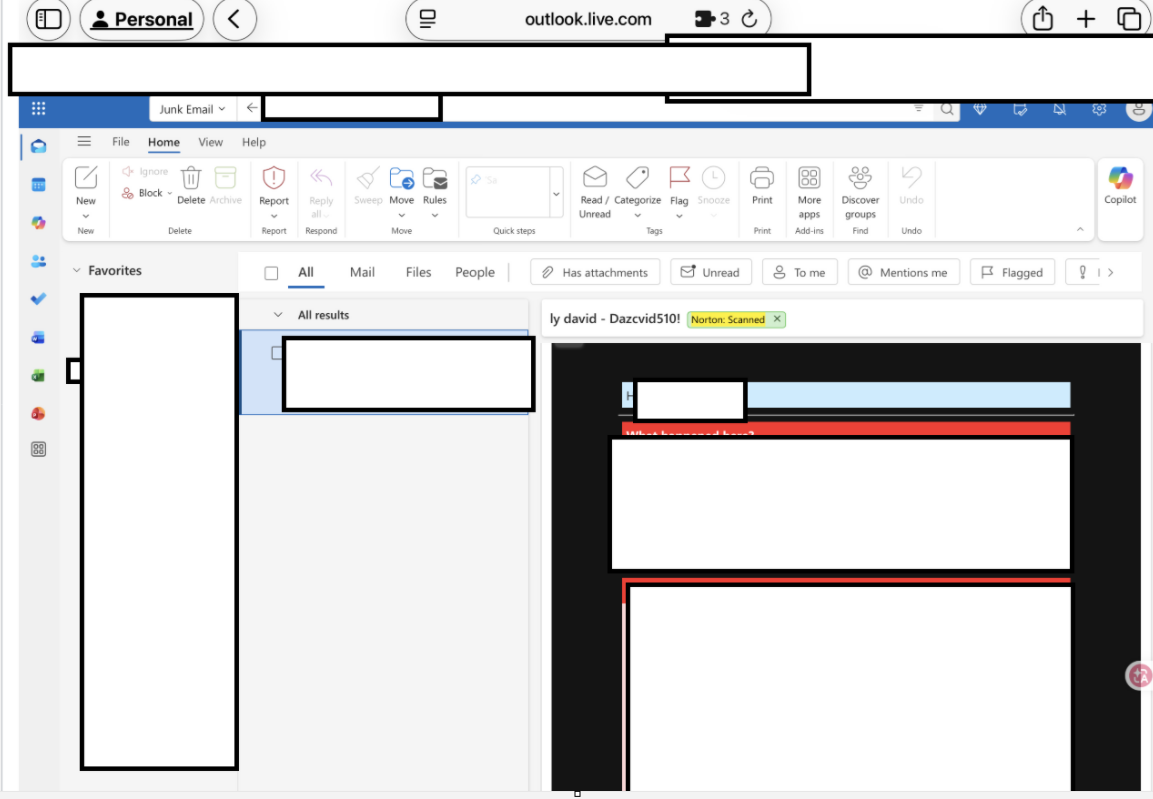
Task: Click the search magnifier icon
Action: tap(947, 110)
